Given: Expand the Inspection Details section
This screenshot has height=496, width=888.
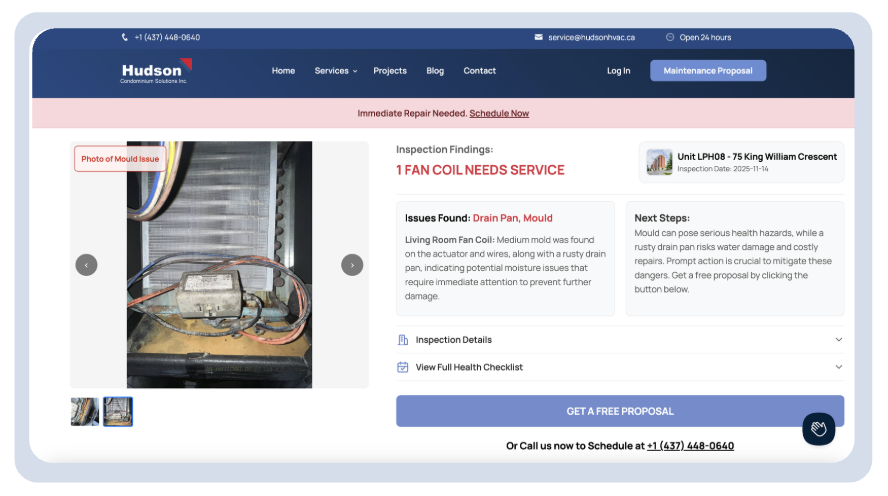Looking at the screenshot, I should (838, 340).
